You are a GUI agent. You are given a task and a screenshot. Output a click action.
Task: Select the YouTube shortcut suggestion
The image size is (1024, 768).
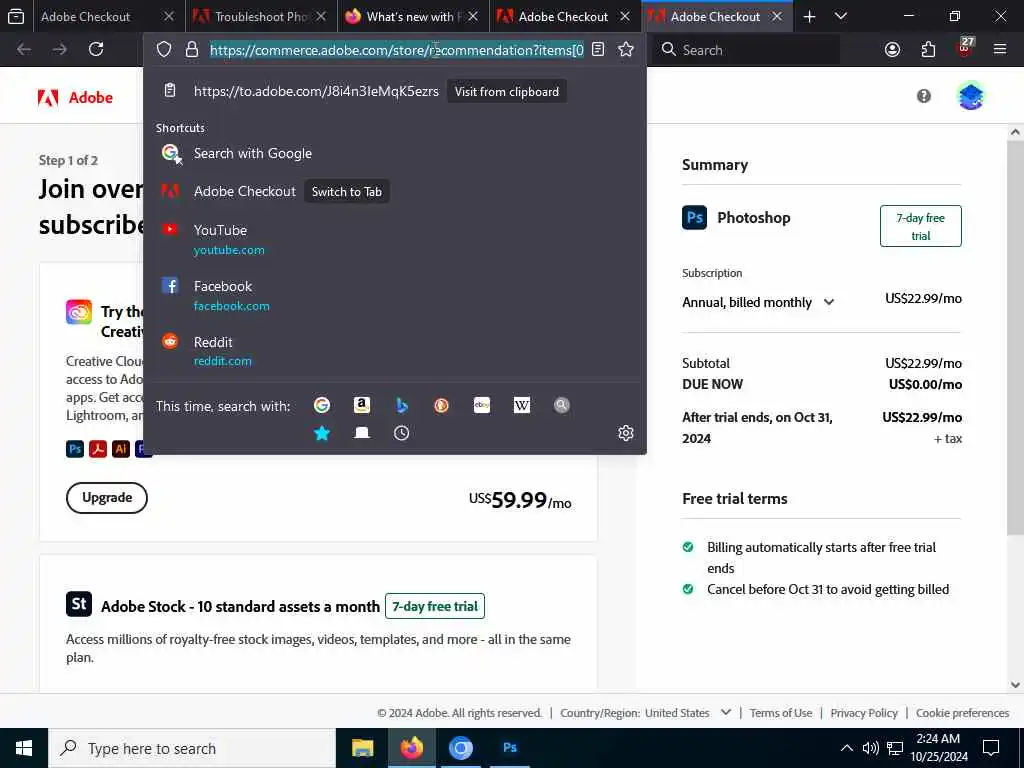coord(394,239)
